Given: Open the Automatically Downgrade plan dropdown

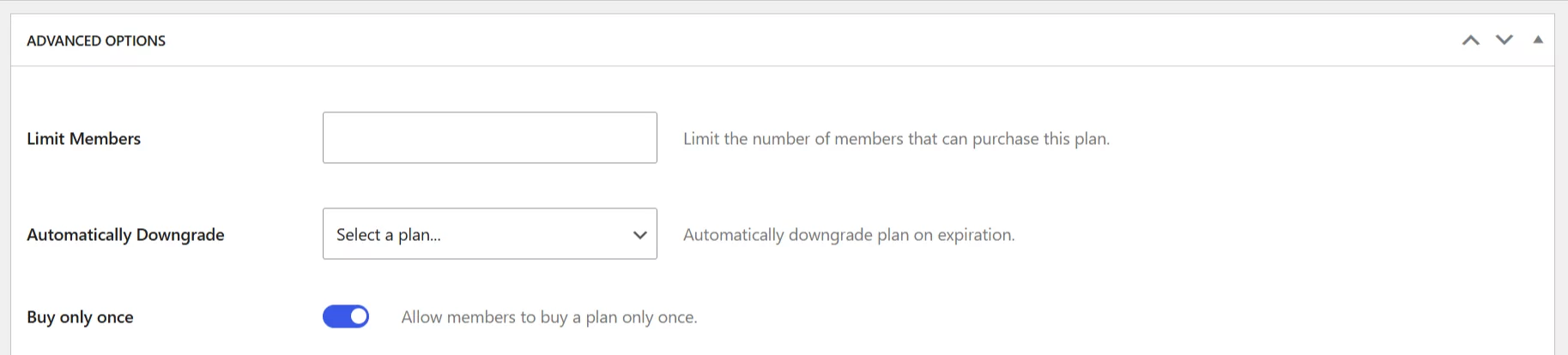Looking at the screenshot, I should pos(489,234).
